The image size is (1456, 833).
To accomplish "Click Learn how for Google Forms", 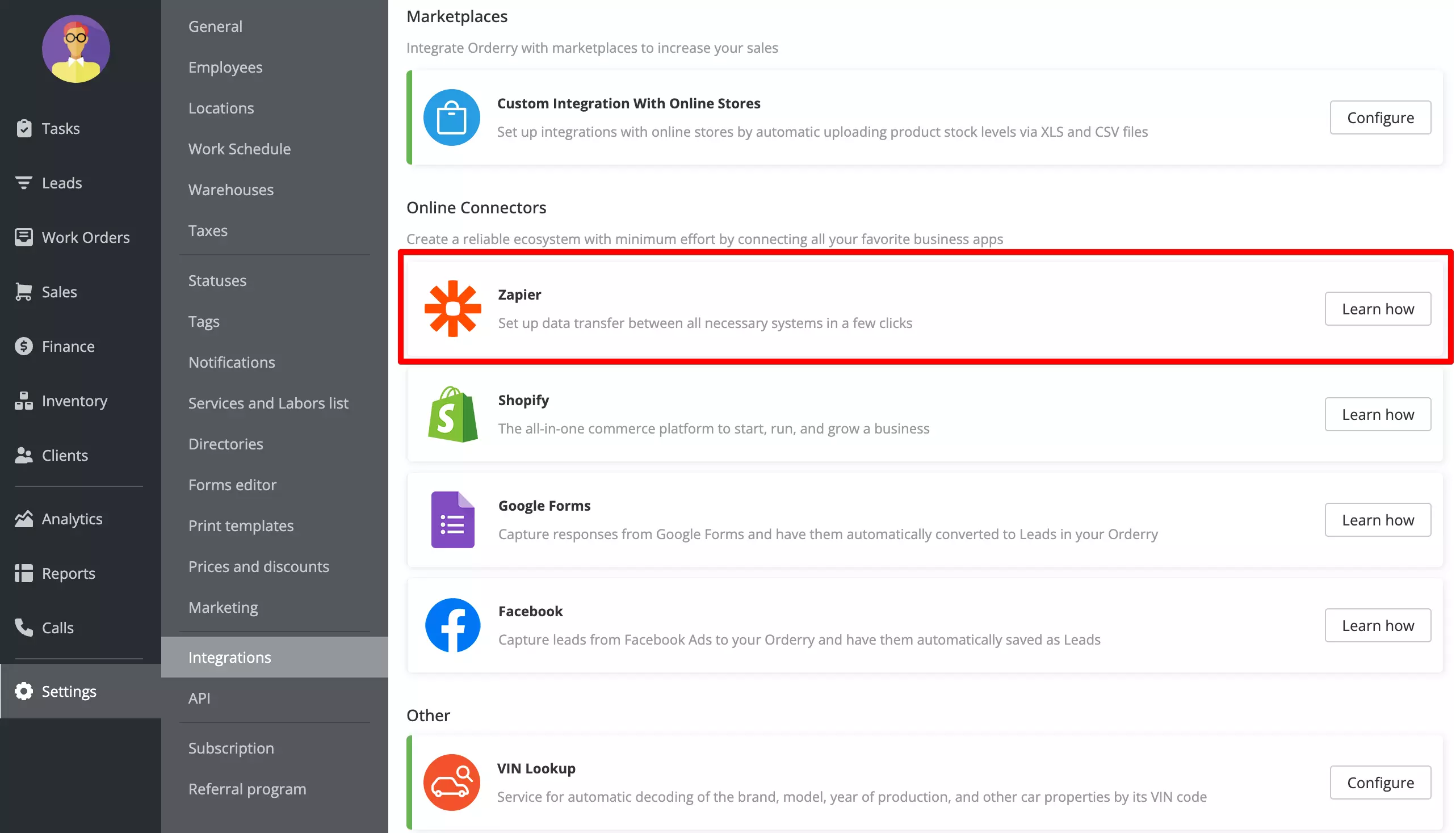I will pos(1378,519).
